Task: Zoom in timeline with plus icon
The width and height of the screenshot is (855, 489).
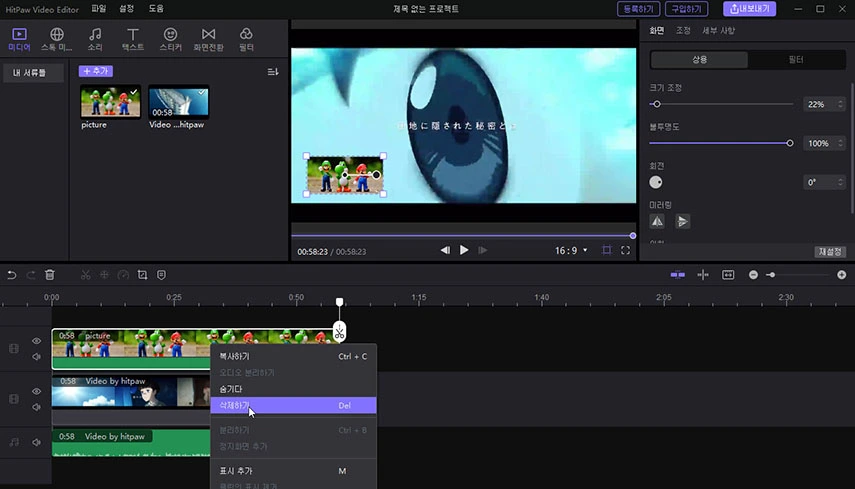Action: pyautogui.click(x=841, y=275)
